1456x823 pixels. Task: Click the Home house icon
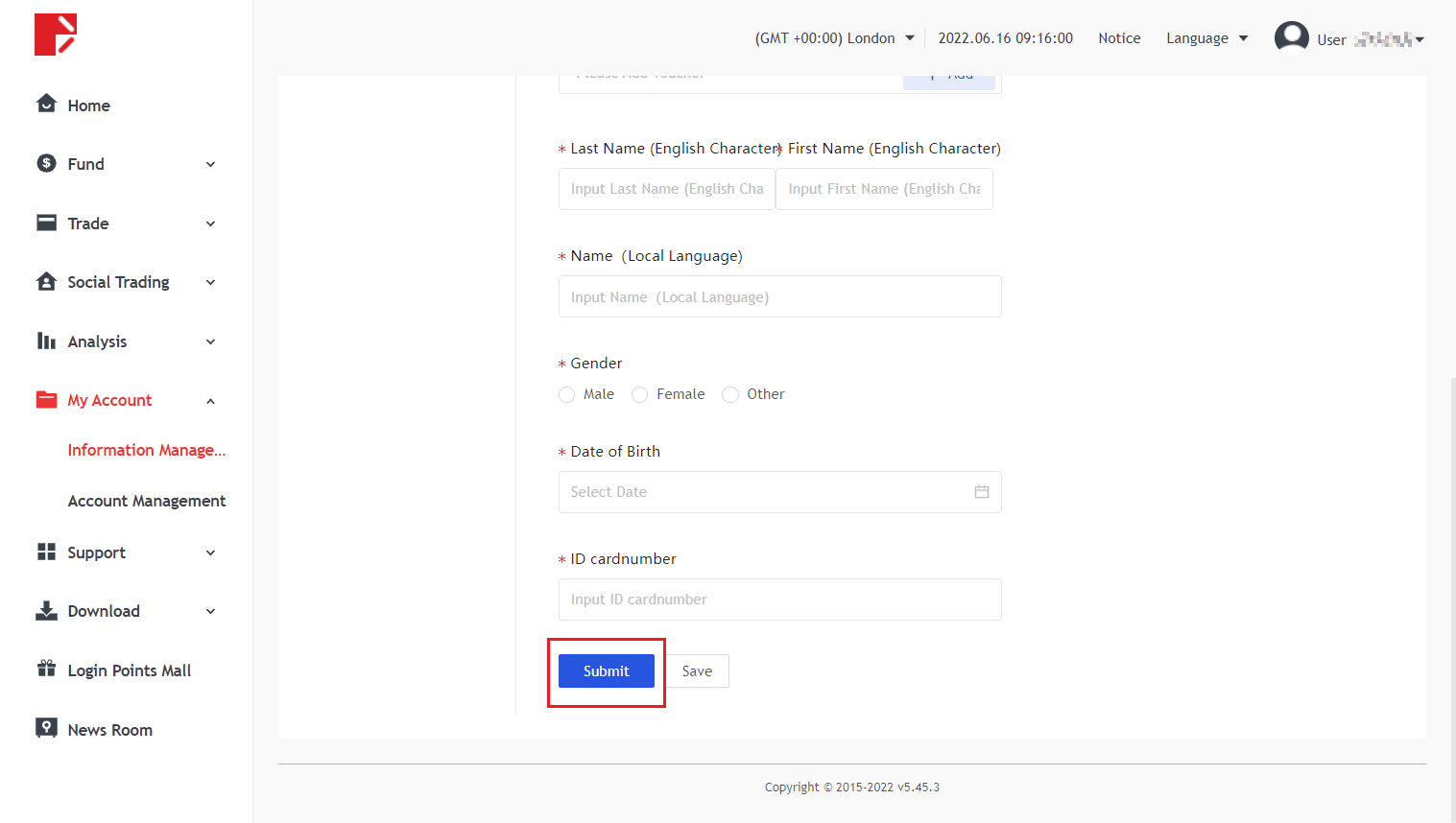(46, 104)
